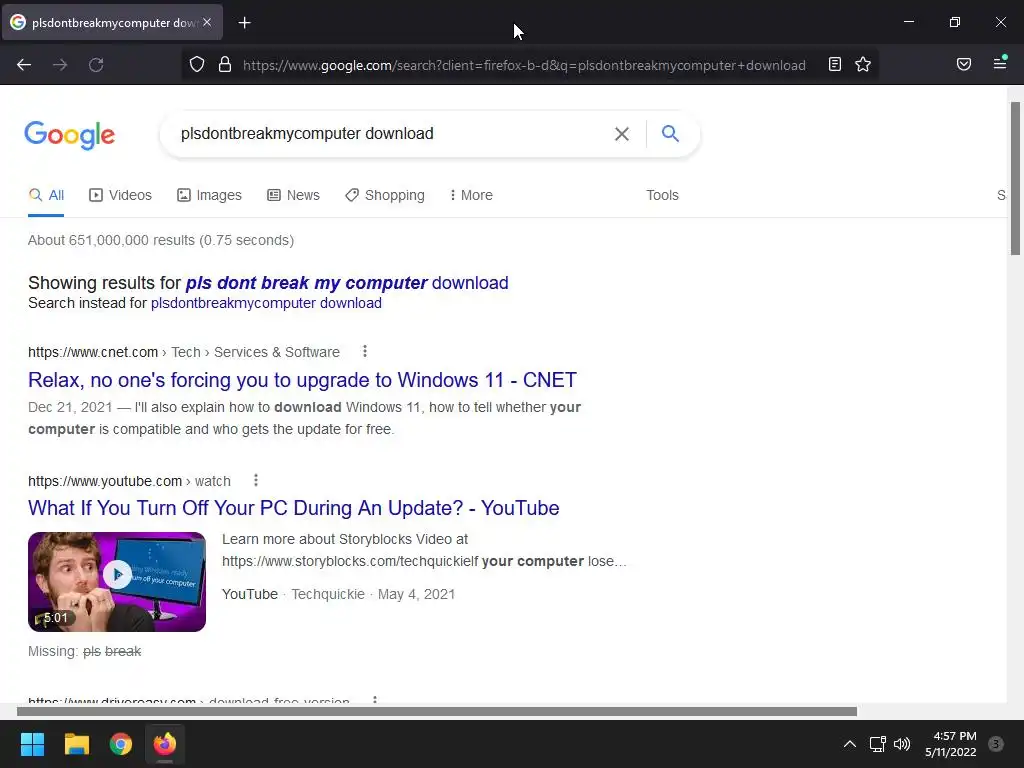Submit search with magnifying glass icon

point(670,133)
